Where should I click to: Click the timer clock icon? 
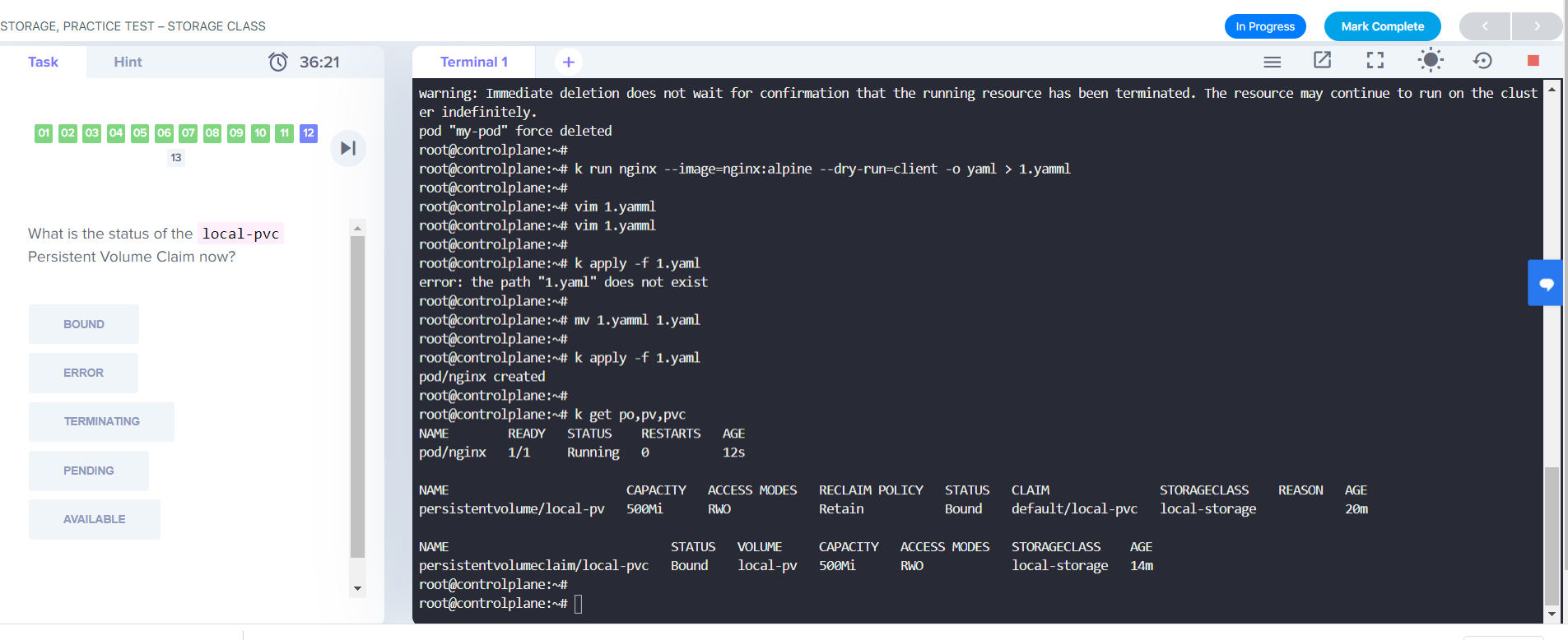(278, 62)
